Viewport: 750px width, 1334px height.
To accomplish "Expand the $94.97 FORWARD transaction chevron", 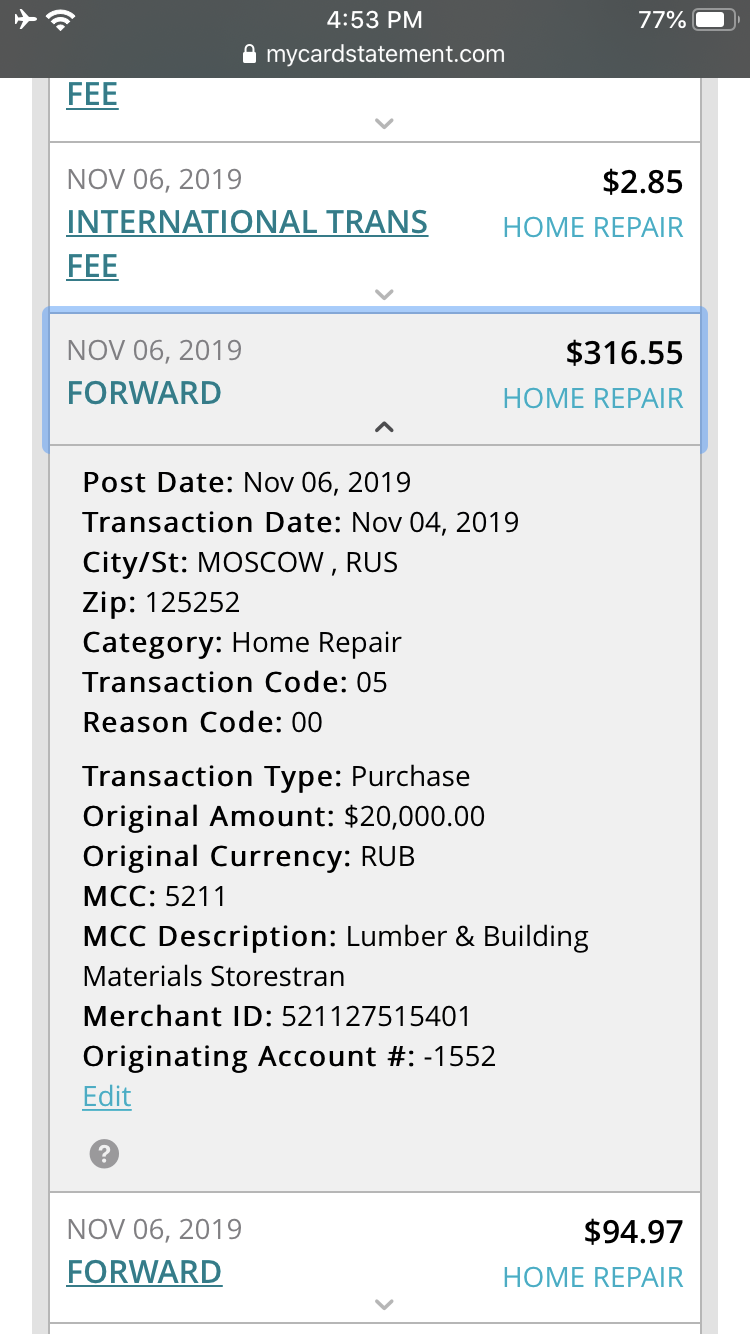I will [384, 1304].
